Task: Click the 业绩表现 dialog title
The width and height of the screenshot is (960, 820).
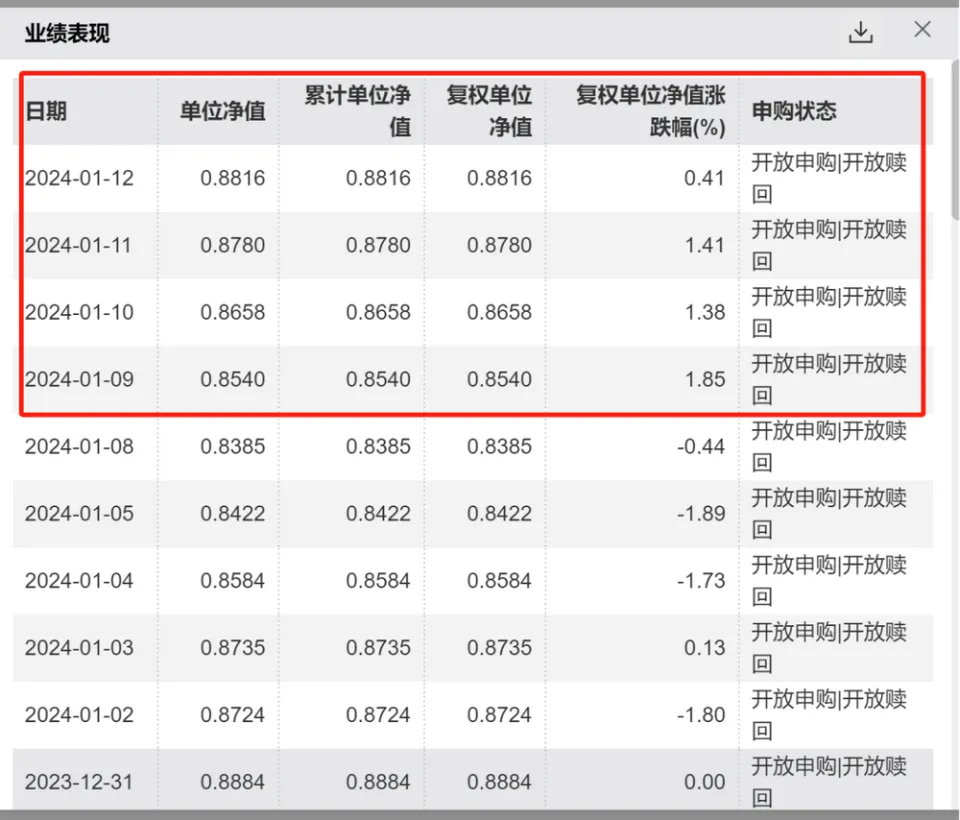Action: [x=67, y=33]
